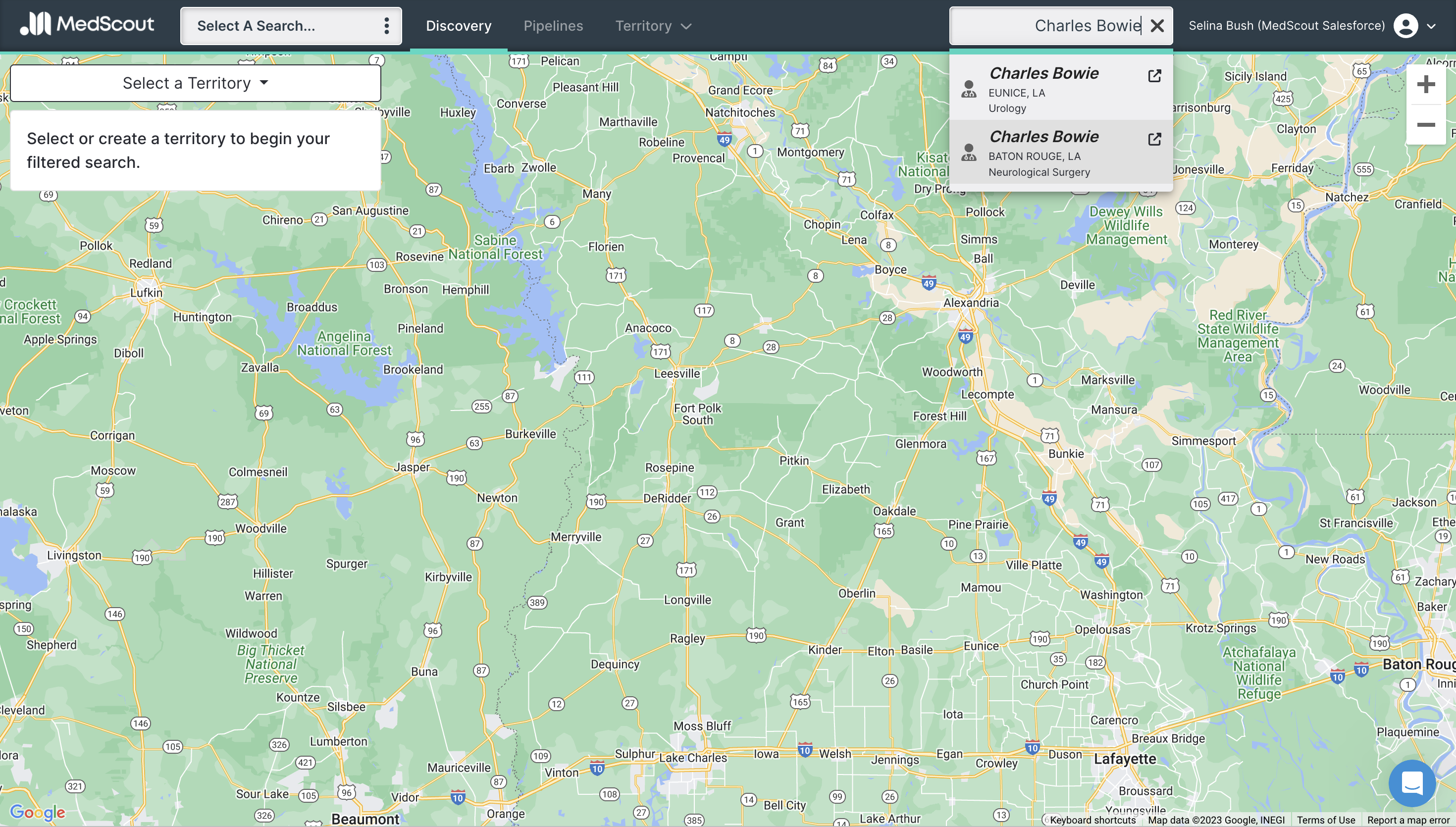Screen dimensions: 1456x827
Task: Switch to the Pipelines tab
Action: 553,26
